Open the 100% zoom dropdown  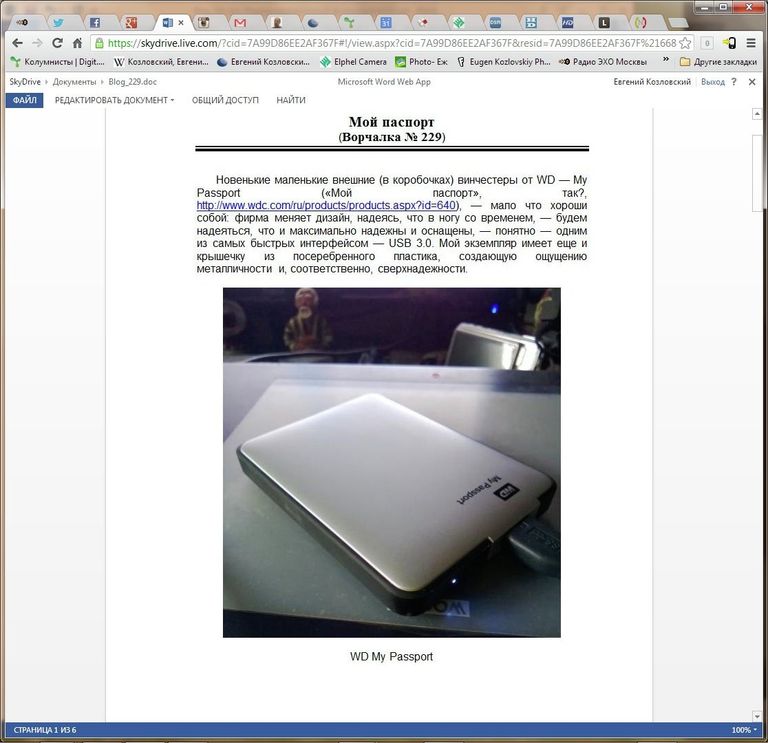click(x=744, y=730)
